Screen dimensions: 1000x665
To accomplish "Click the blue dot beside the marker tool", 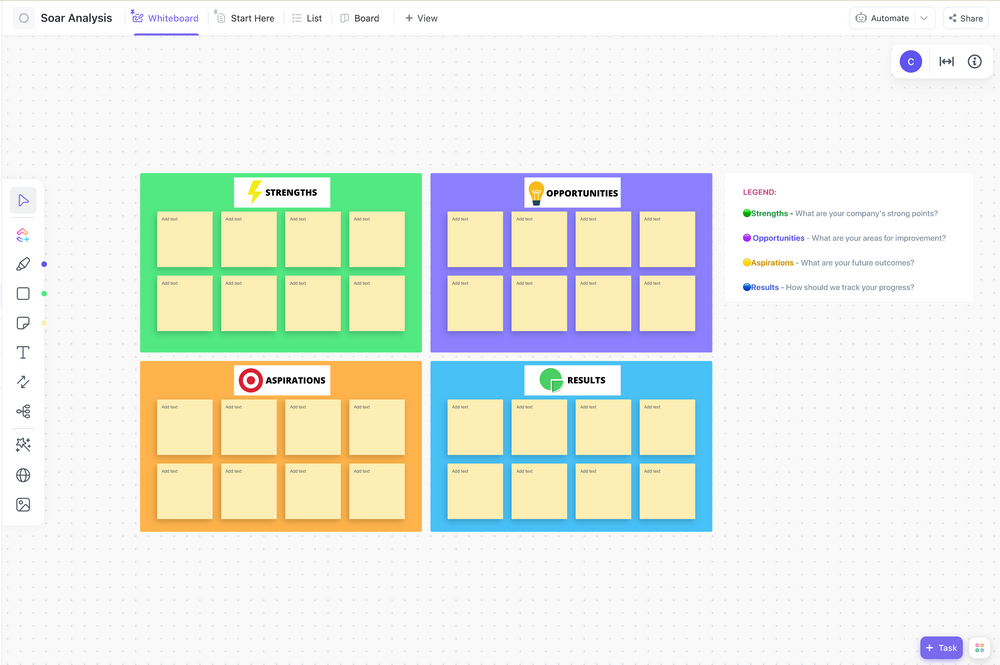I will click(42, 264).
